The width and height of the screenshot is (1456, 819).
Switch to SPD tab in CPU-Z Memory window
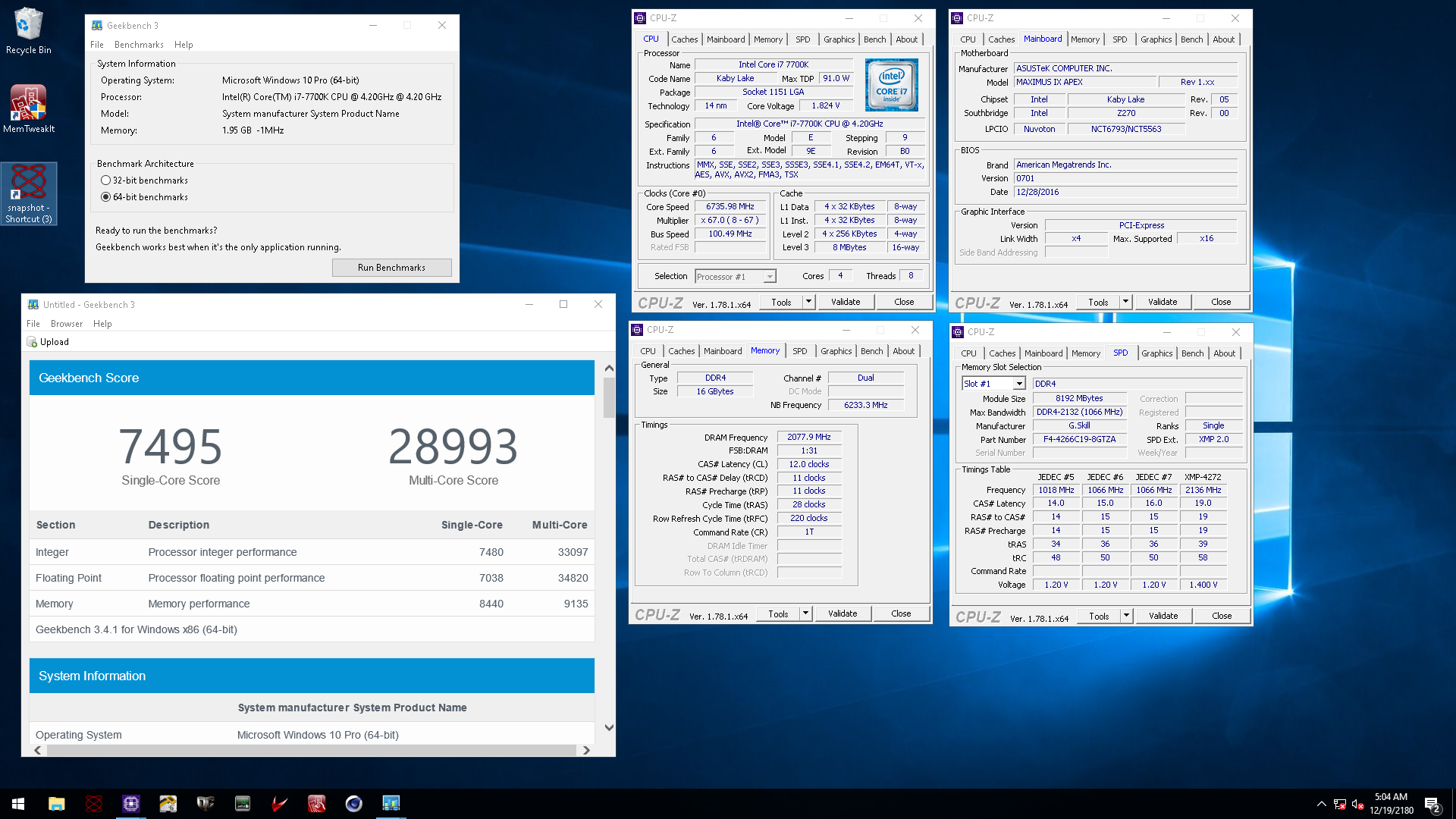(x=799, y=351)
